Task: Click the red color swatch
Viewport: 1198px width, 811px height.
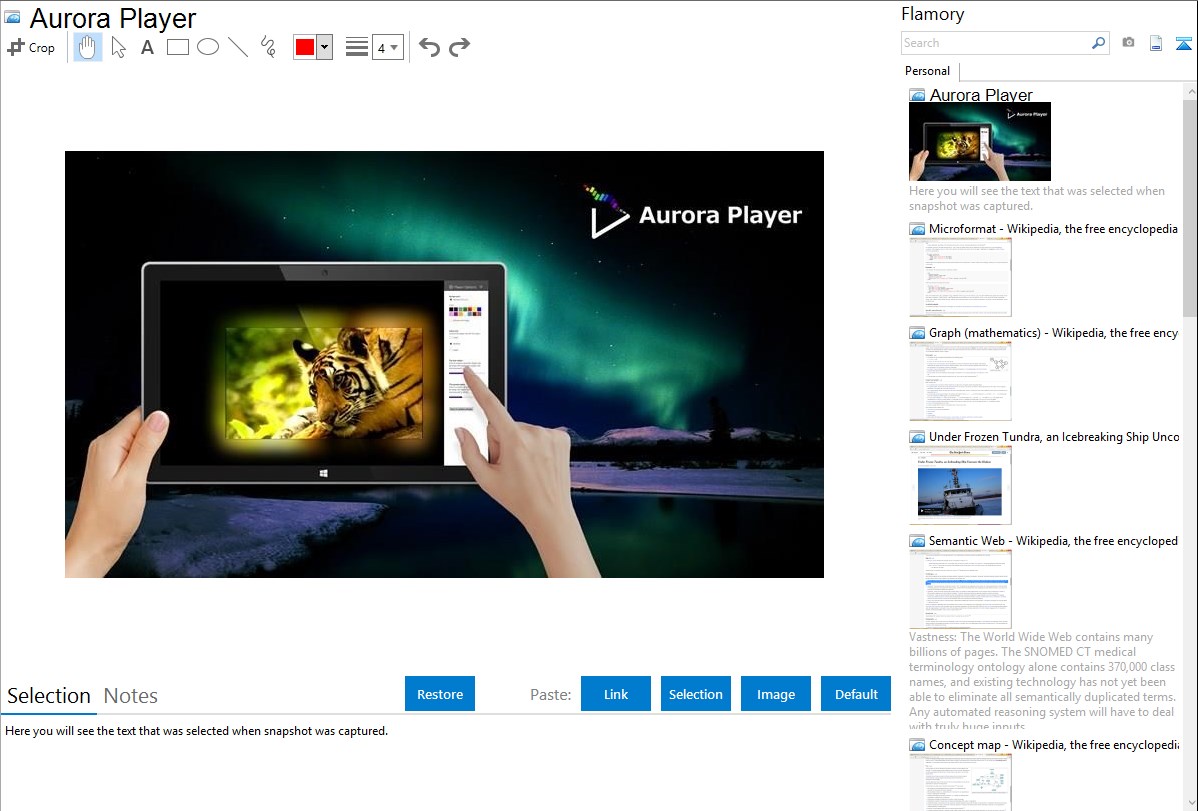Action: pyautogui.click(x=305, y=47)
